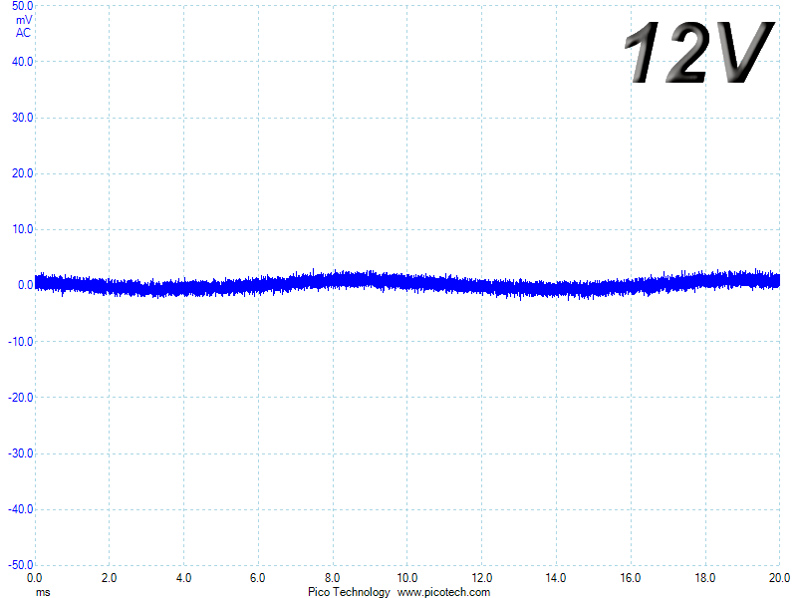Click the AC coupling label
797x598 pixels.
pos(23,33)
